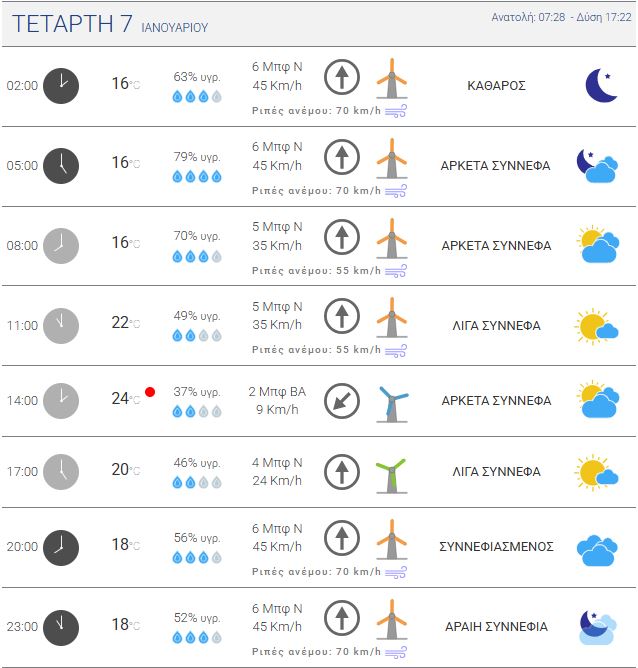The width and height of the screenshot is (638, 668).
Task: Click the clear night moon icon at 02:00
Action: tap(601, 85)
